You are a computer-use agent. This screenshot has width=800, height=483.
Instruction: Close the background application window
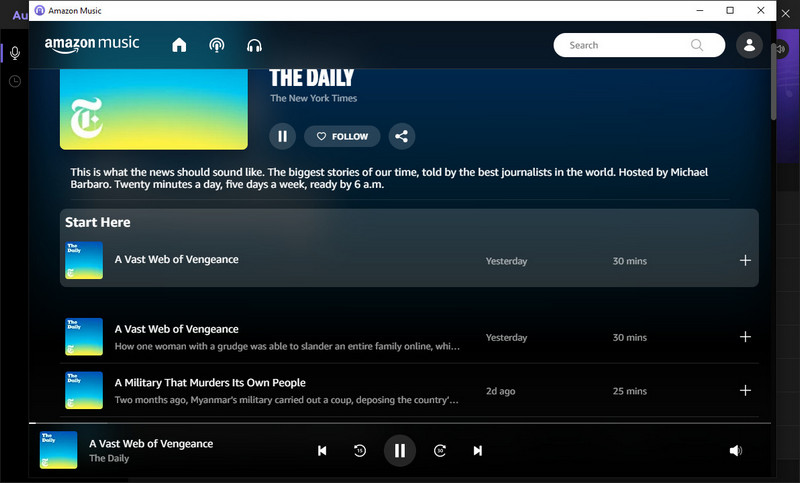point(786,14)
